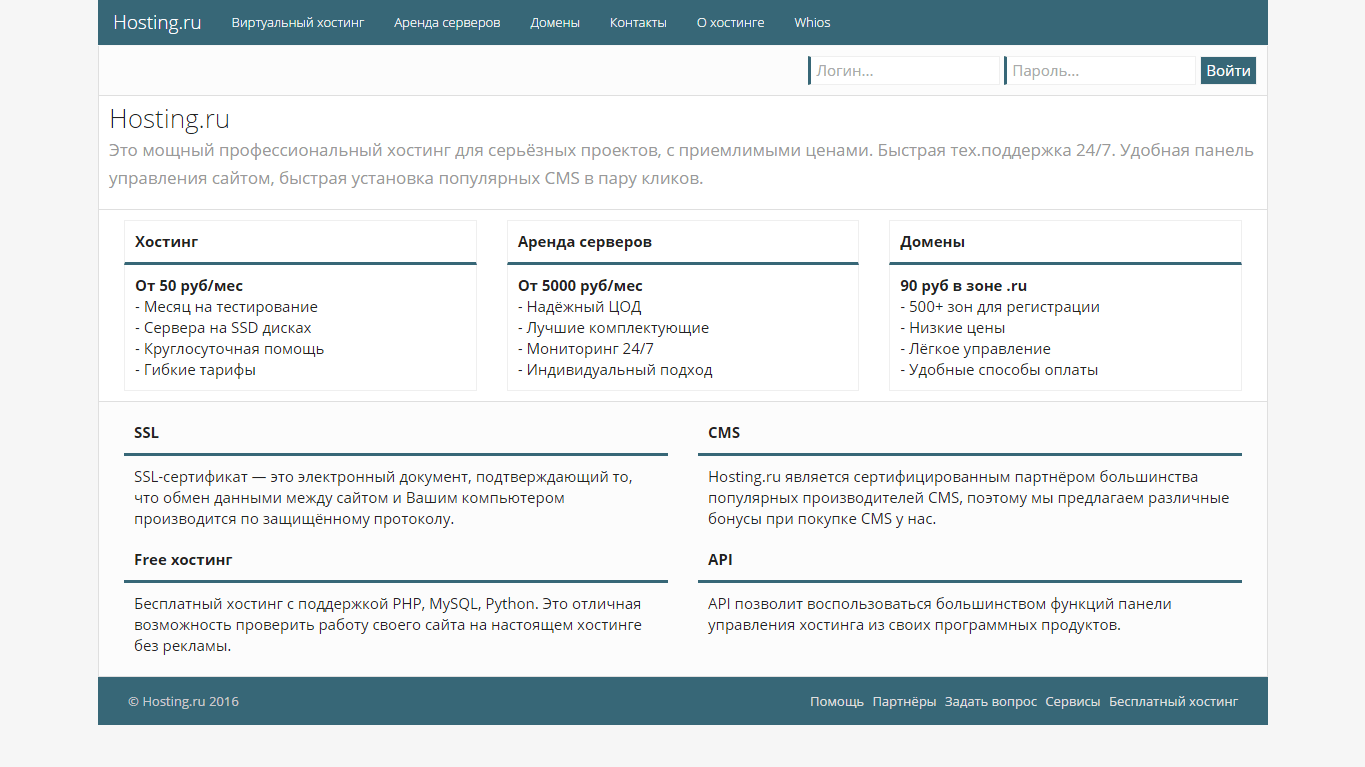The height and width of the screenshot is (767, 1365).
Task: Open the Домены navigation link
Action: point(555,22)
